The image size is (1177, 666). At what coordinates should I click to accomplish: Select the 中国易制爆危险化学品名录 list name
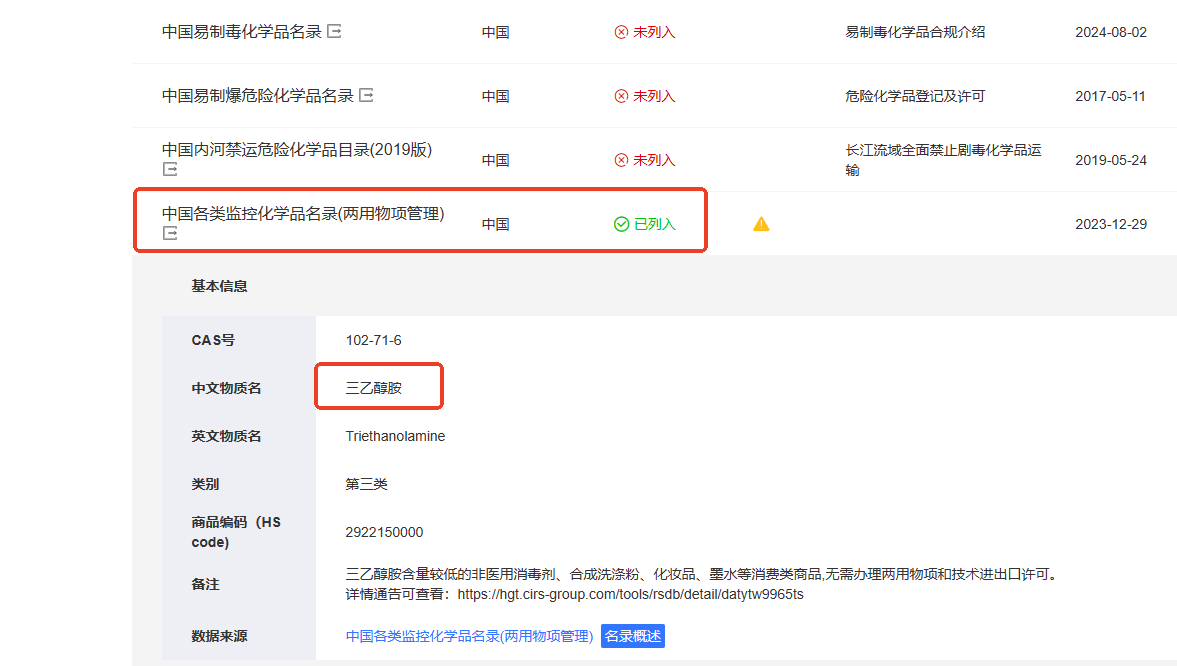258,96
